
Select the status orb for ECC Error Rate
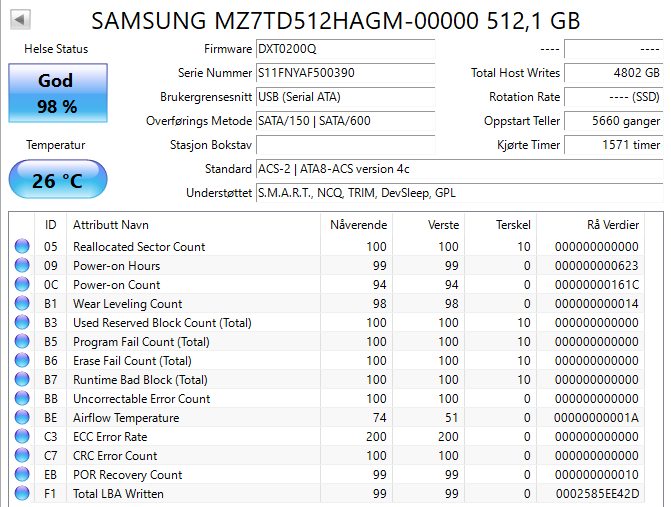tap(22, 436)
